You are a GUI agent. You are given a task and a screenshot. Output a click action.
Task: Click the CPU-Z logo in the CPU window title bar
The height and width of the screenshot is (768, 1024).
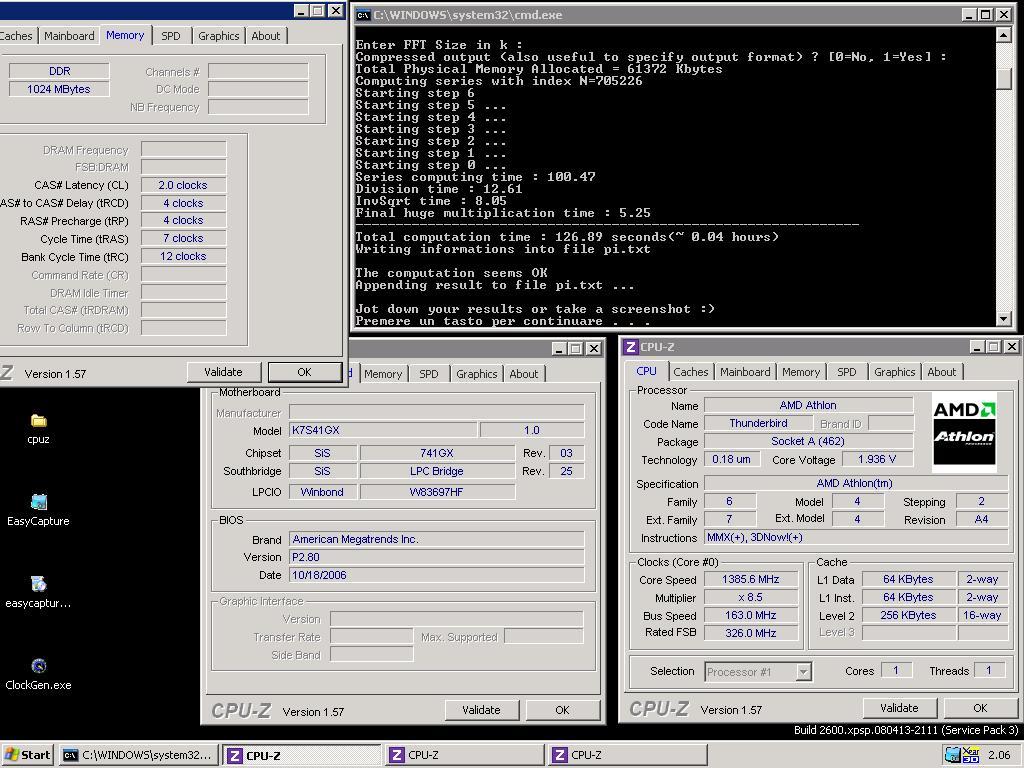coord(630,347)
